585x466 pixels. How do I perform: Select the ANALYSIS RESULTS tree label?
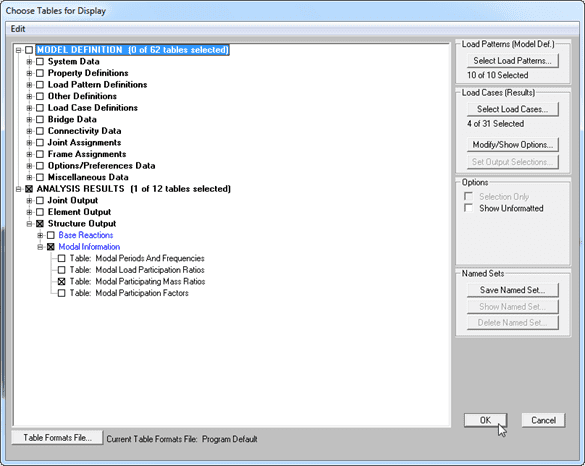(x=134, y=189)
